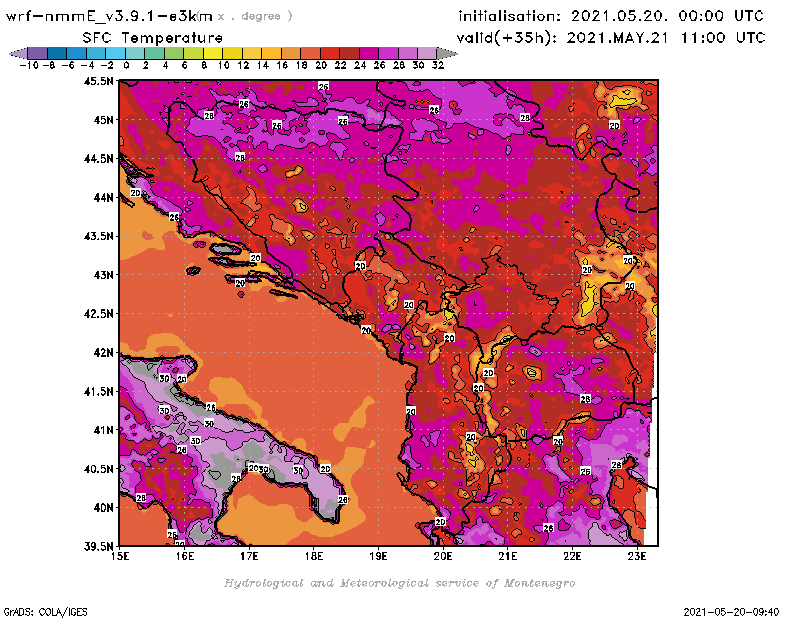Click the dark blue legend swatch between -8 and -6
The height and width of the screenshot is (618, 800).
pyautogui.click(x=57, y=53)
